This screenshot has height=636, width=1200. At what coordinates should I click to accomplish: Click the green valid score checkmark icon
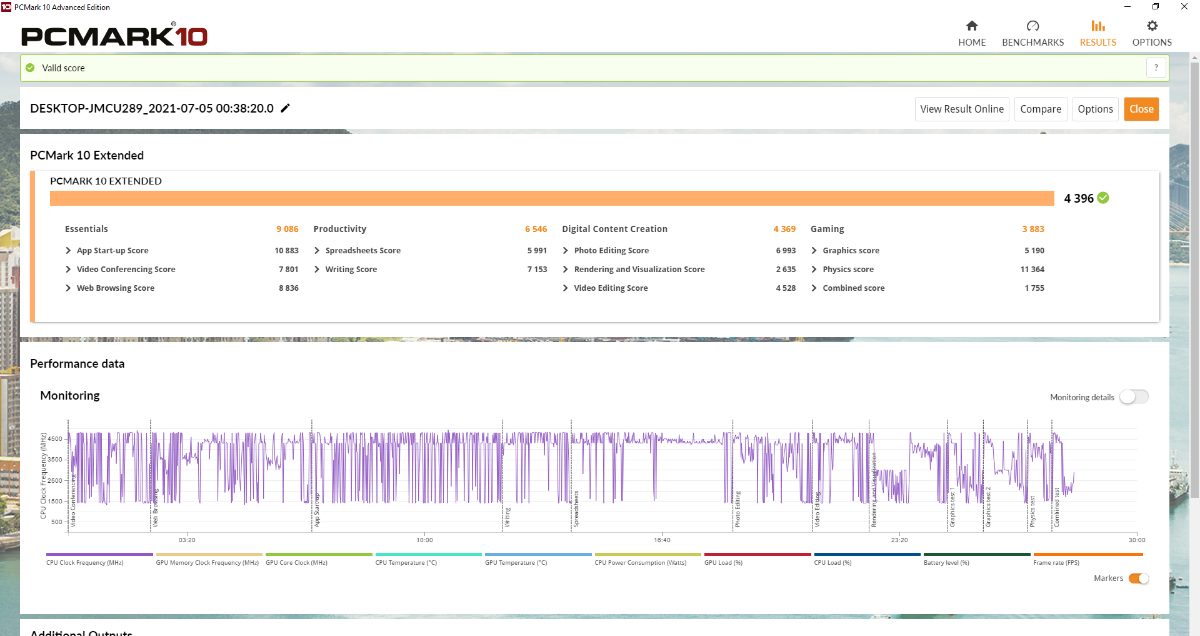click(31, 68)
